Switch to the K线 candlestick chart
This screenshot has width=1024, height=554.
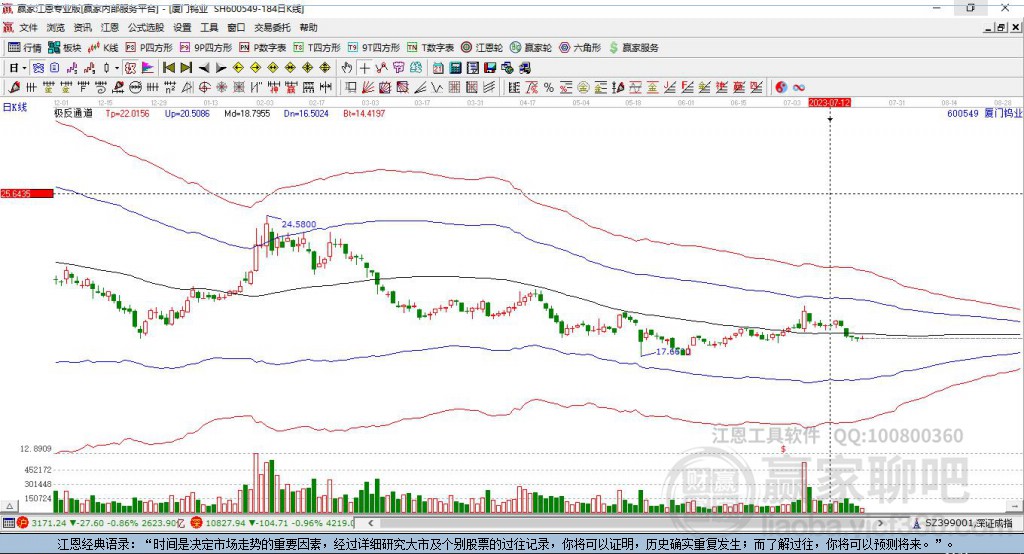tap(103, 48)
